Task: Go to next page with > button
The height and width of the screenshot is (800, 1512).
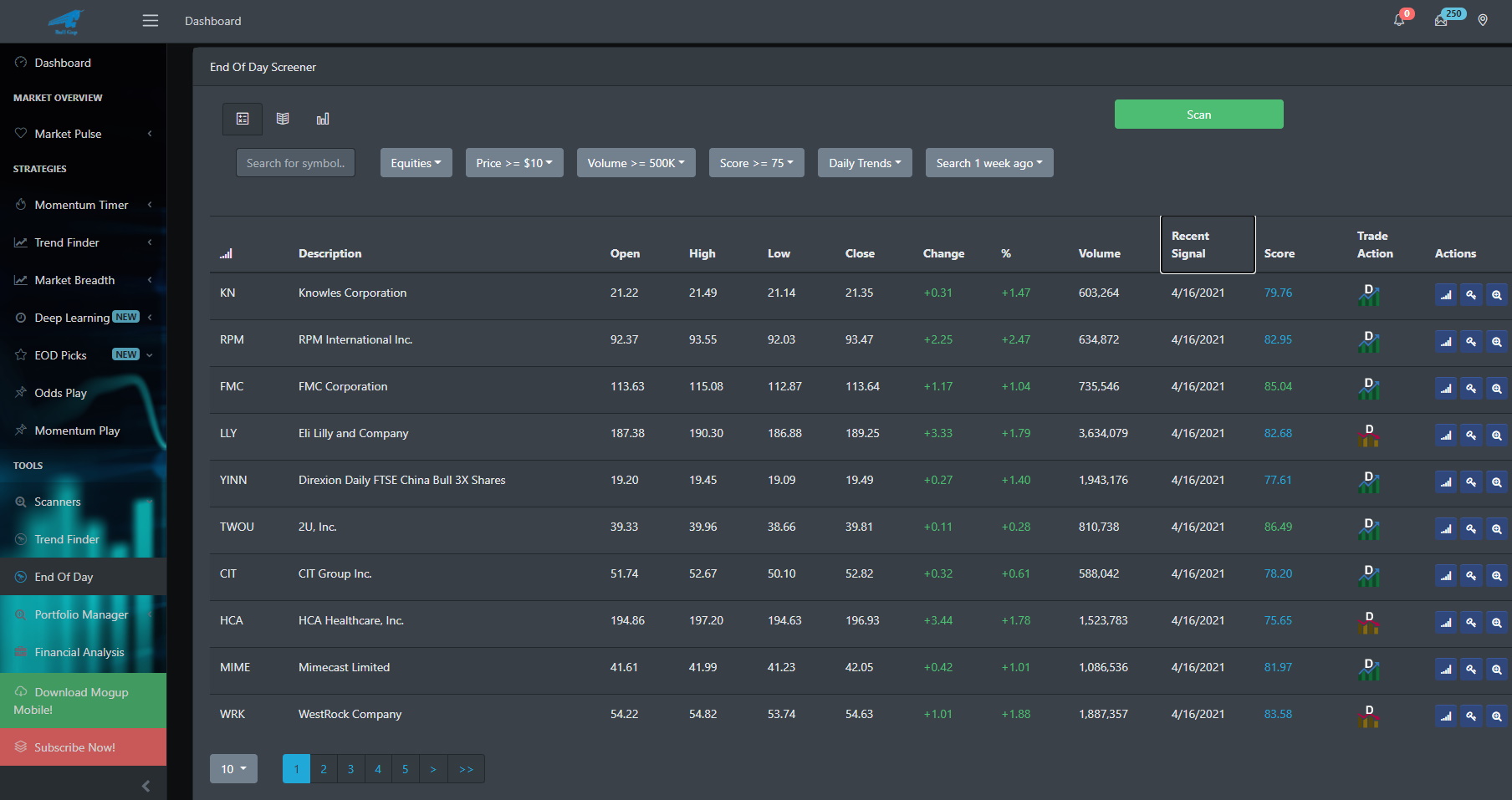Action: pos(432,769)
